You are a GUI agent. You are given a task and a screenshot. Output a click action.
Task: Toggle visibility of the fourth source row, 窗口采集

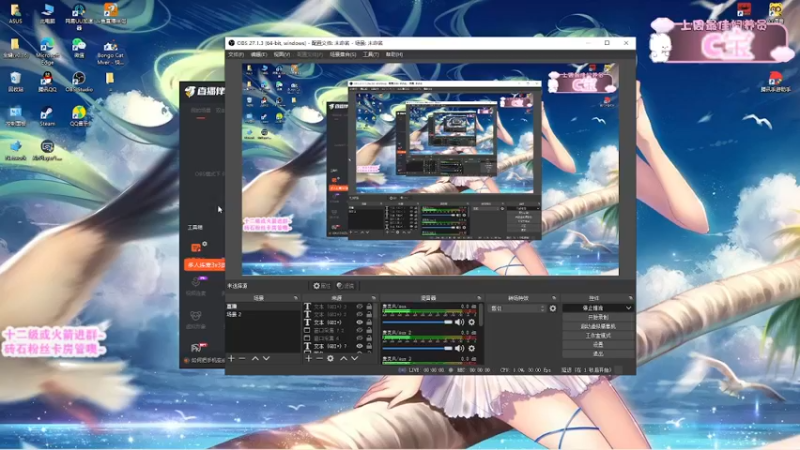point(360,330)
